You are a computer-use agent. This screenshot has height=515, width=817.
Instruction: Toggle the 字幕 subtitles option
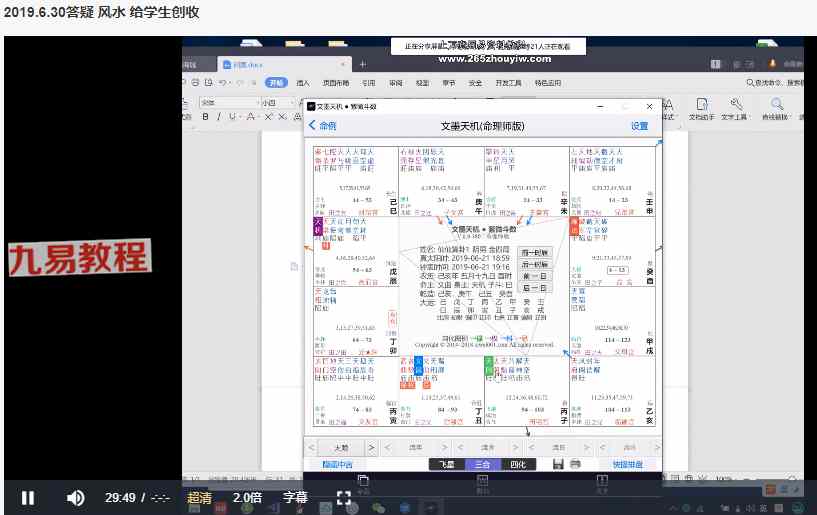(295, 497)
